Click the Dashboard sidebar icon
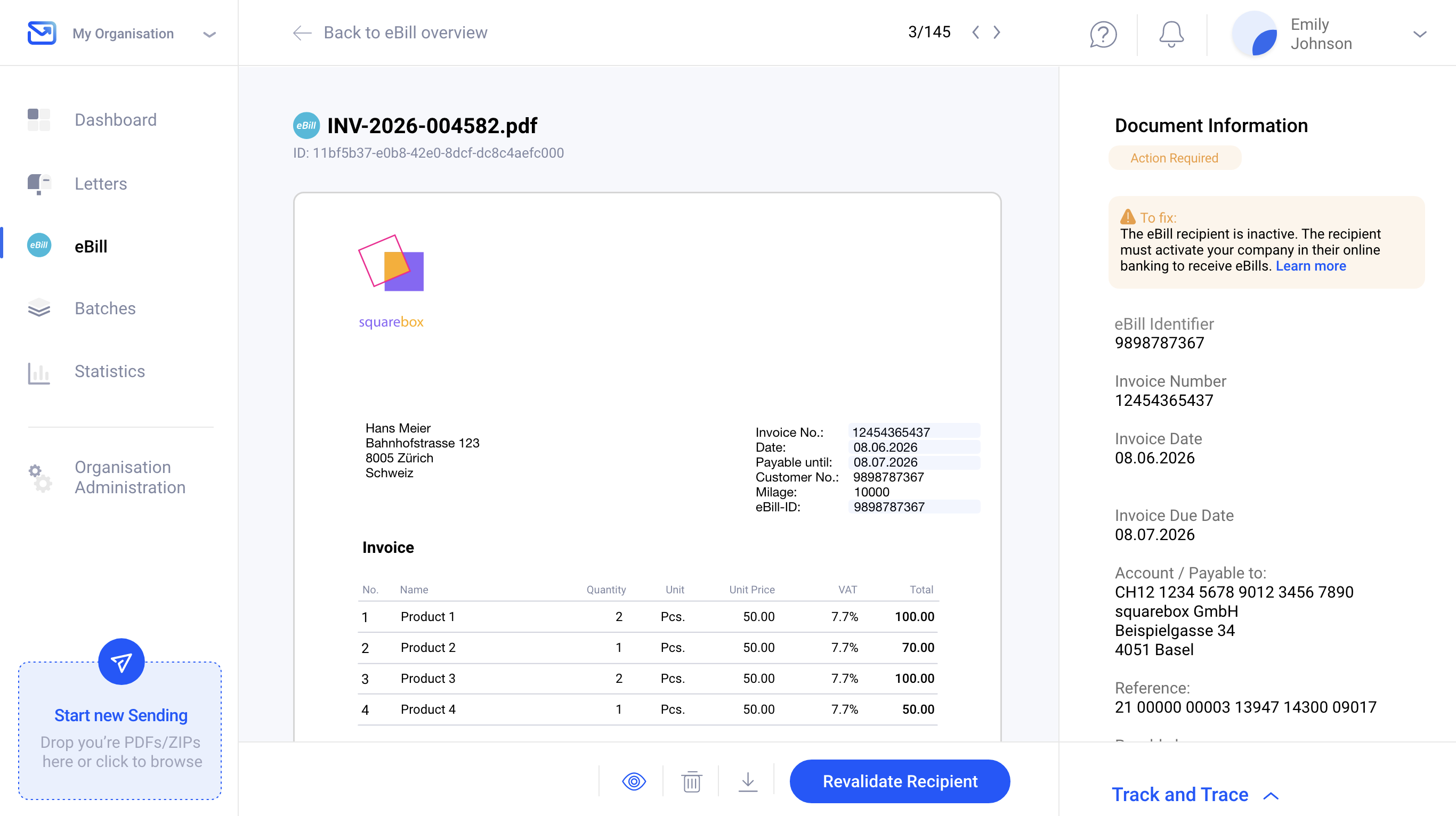Image resolution: width=1456 pixels, height=816 pixels. [x=39, y=120]
